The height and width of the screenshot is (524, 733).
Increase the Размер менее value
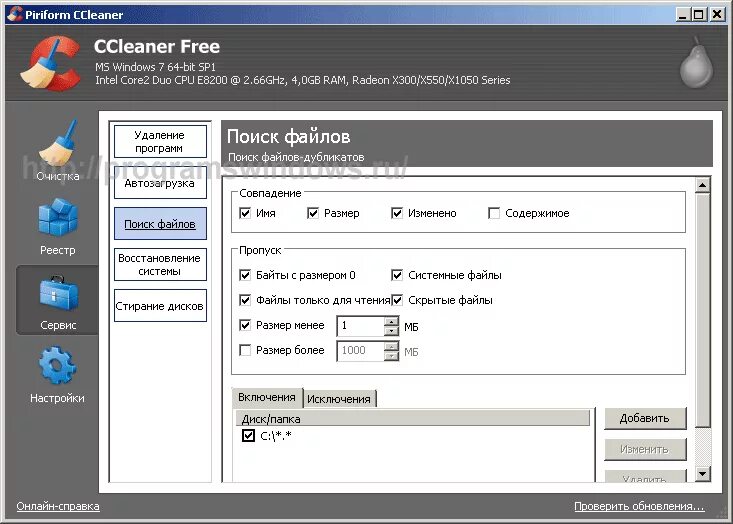[391, 322]
